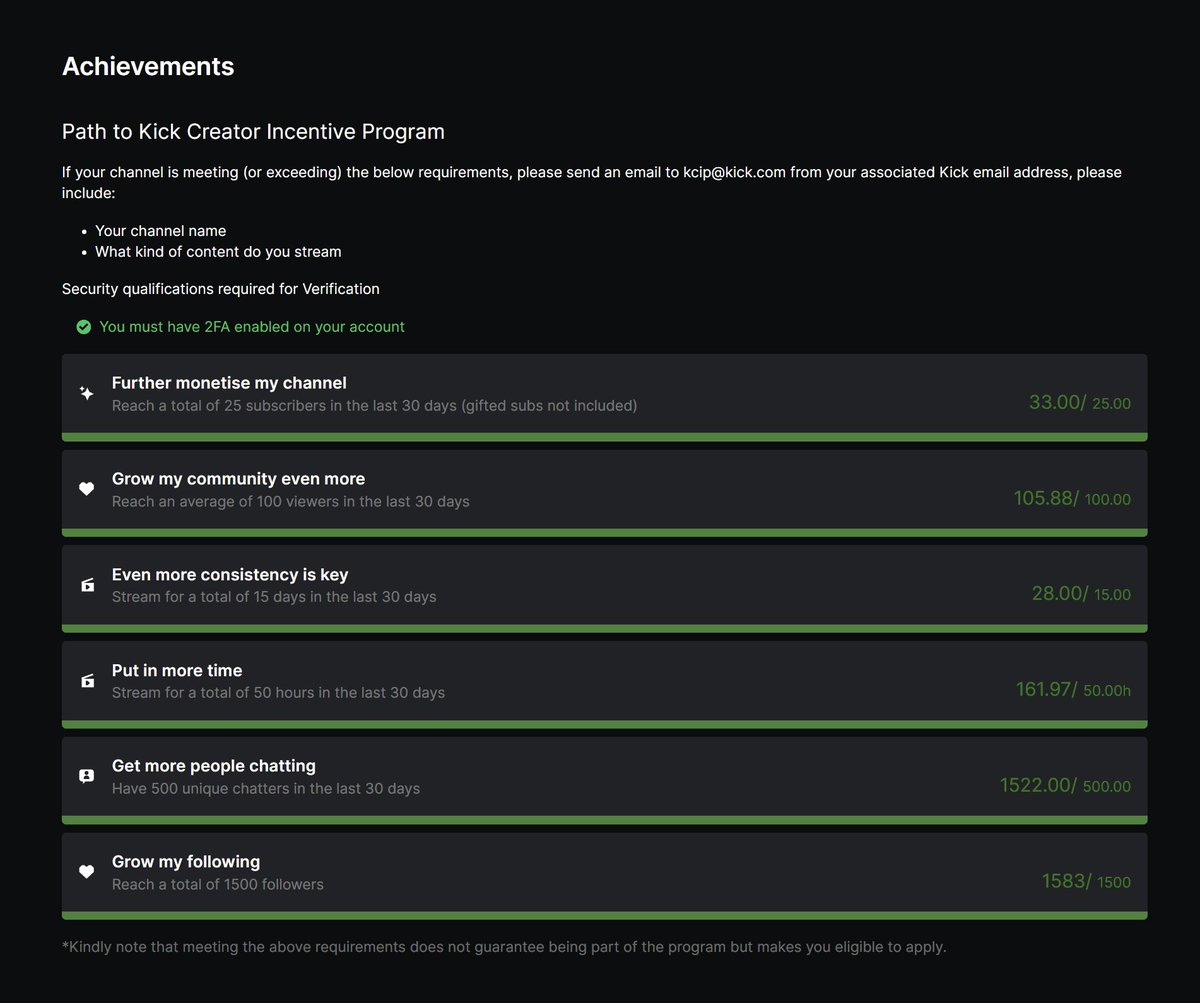Click the kcip@kick.com email address
The height and width of the screenshot is (1003, 1200).
(735, 172)
